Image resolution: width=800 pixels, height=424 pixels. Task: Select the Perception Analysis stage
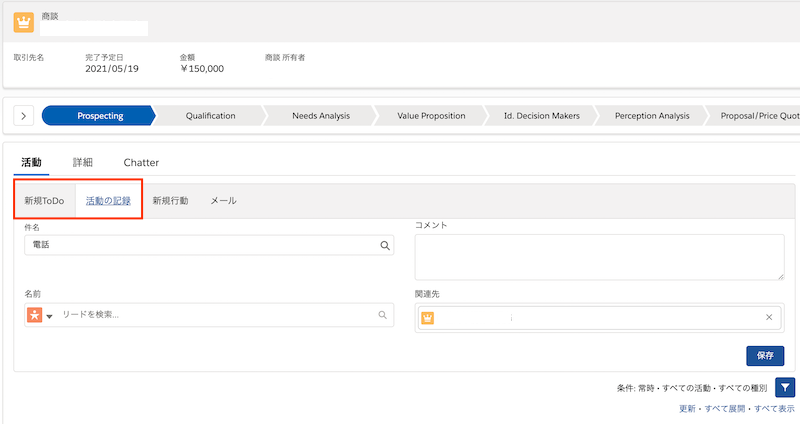coord(652,116)
